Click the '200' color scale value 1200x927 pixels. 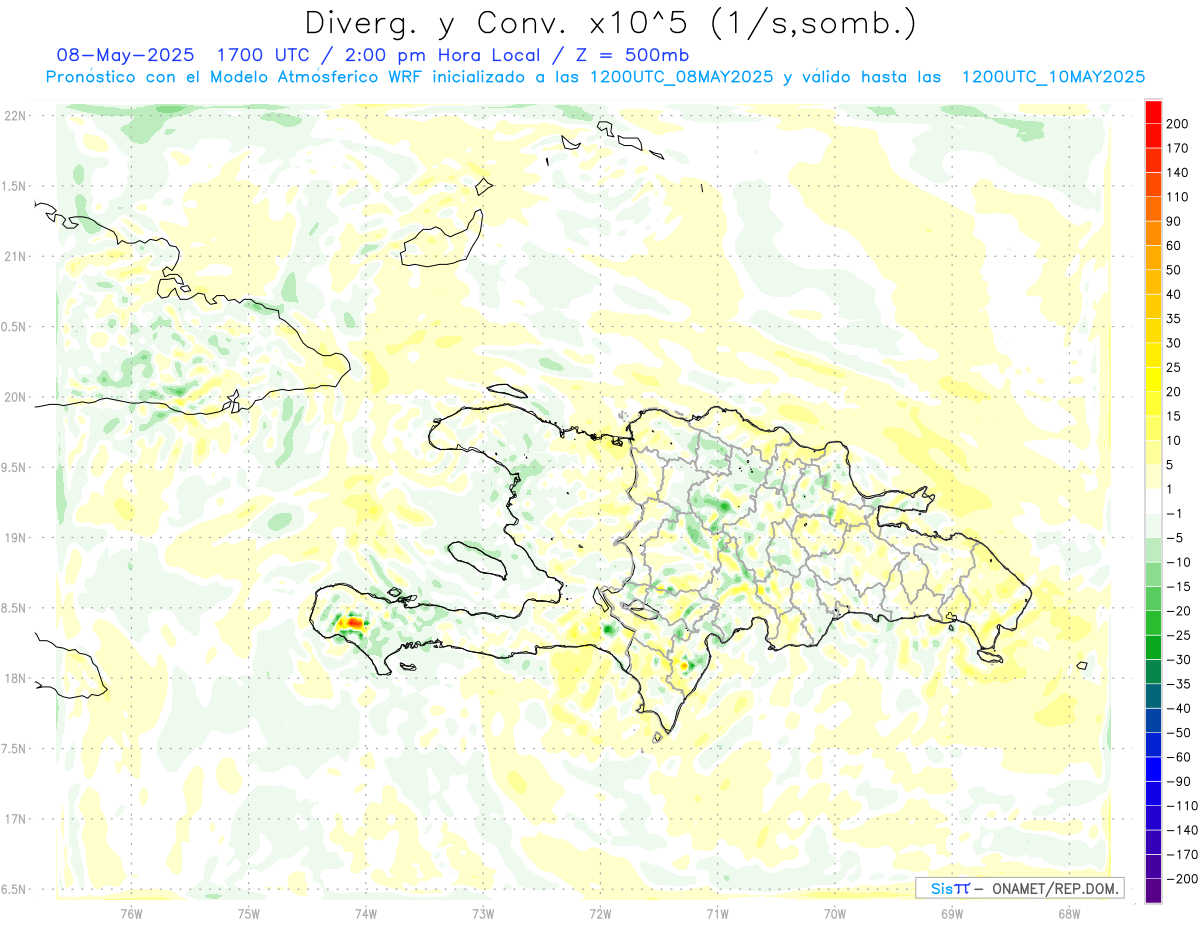[1176, 124]
